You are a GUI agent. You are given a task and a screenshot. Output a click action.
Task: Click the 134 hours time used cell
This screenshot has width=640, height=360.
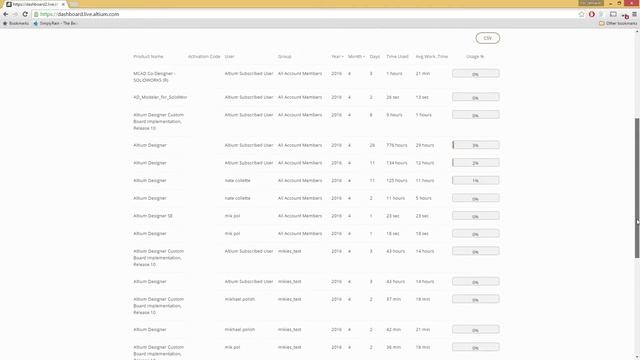tap(397, 163)
